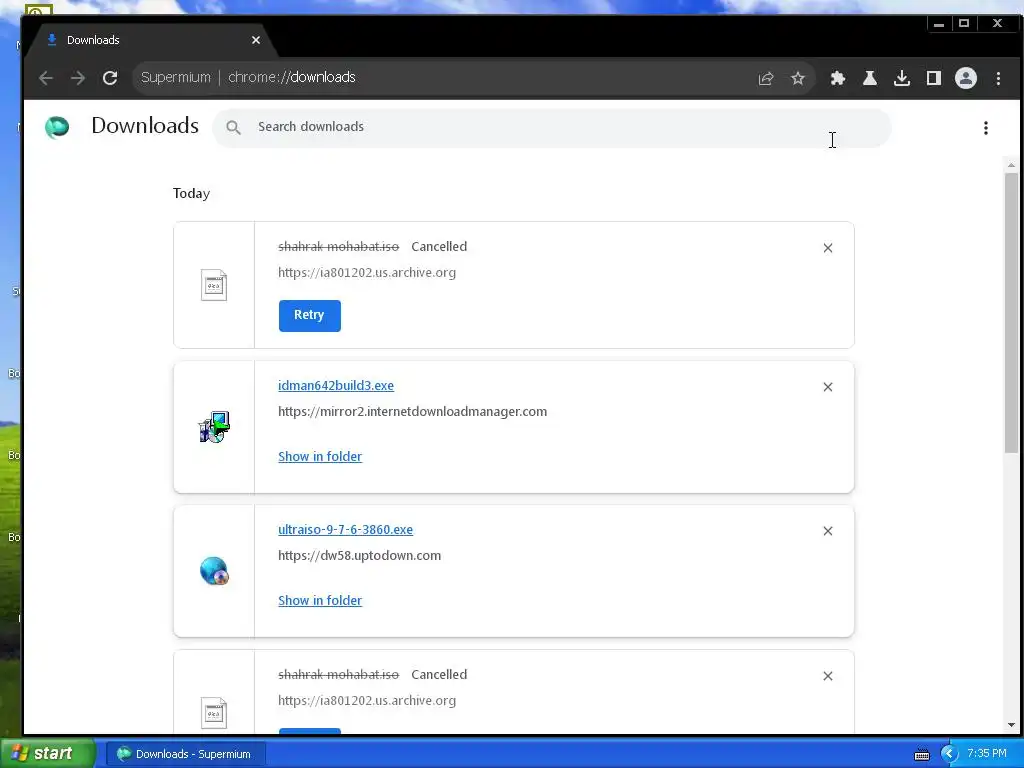
Task: Select the Downloads browser tab
Action: 150,40
